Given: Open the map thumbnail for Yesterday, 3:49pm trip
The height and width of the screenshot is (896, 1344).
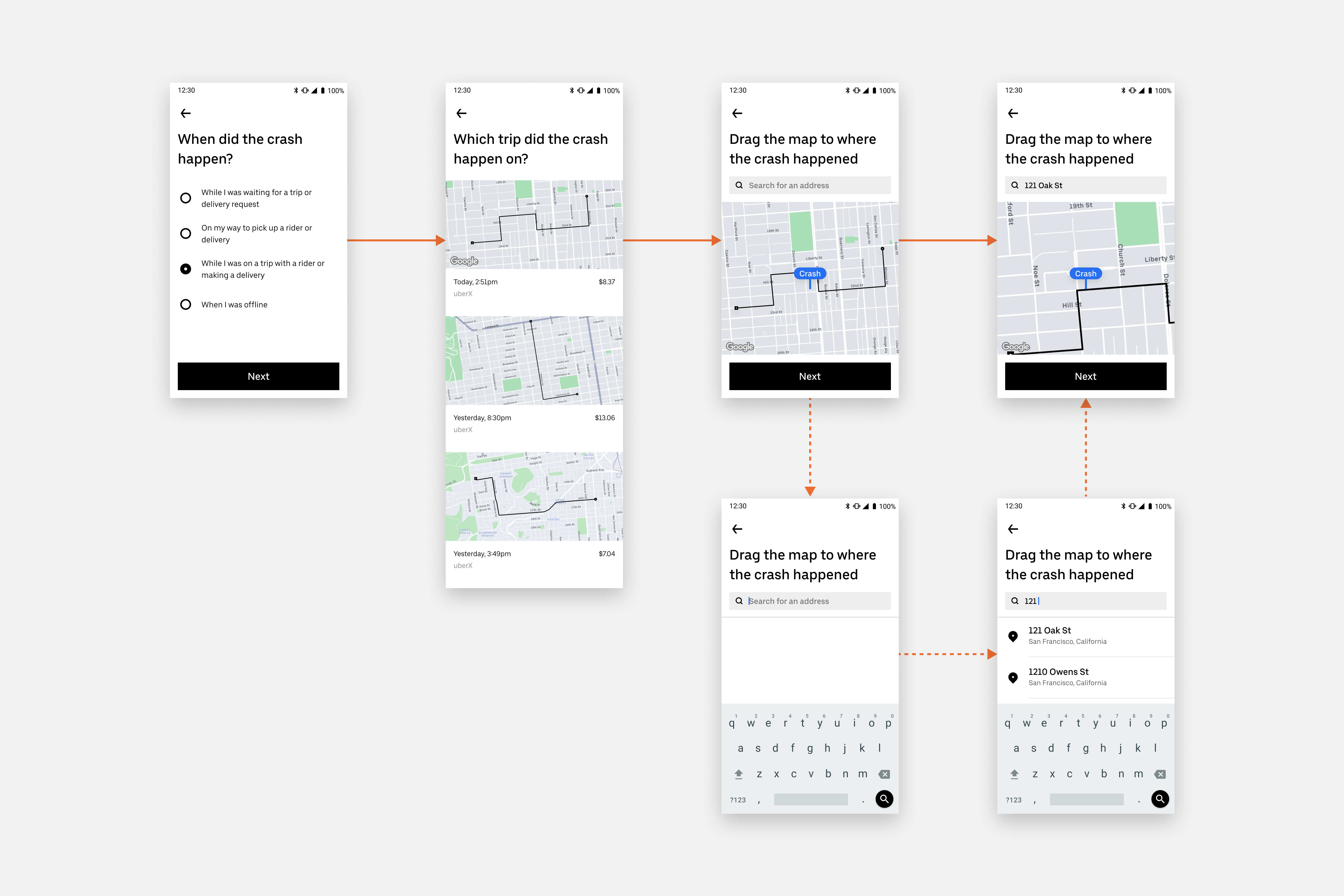Looking at the screenshot, I should (534, 497).
